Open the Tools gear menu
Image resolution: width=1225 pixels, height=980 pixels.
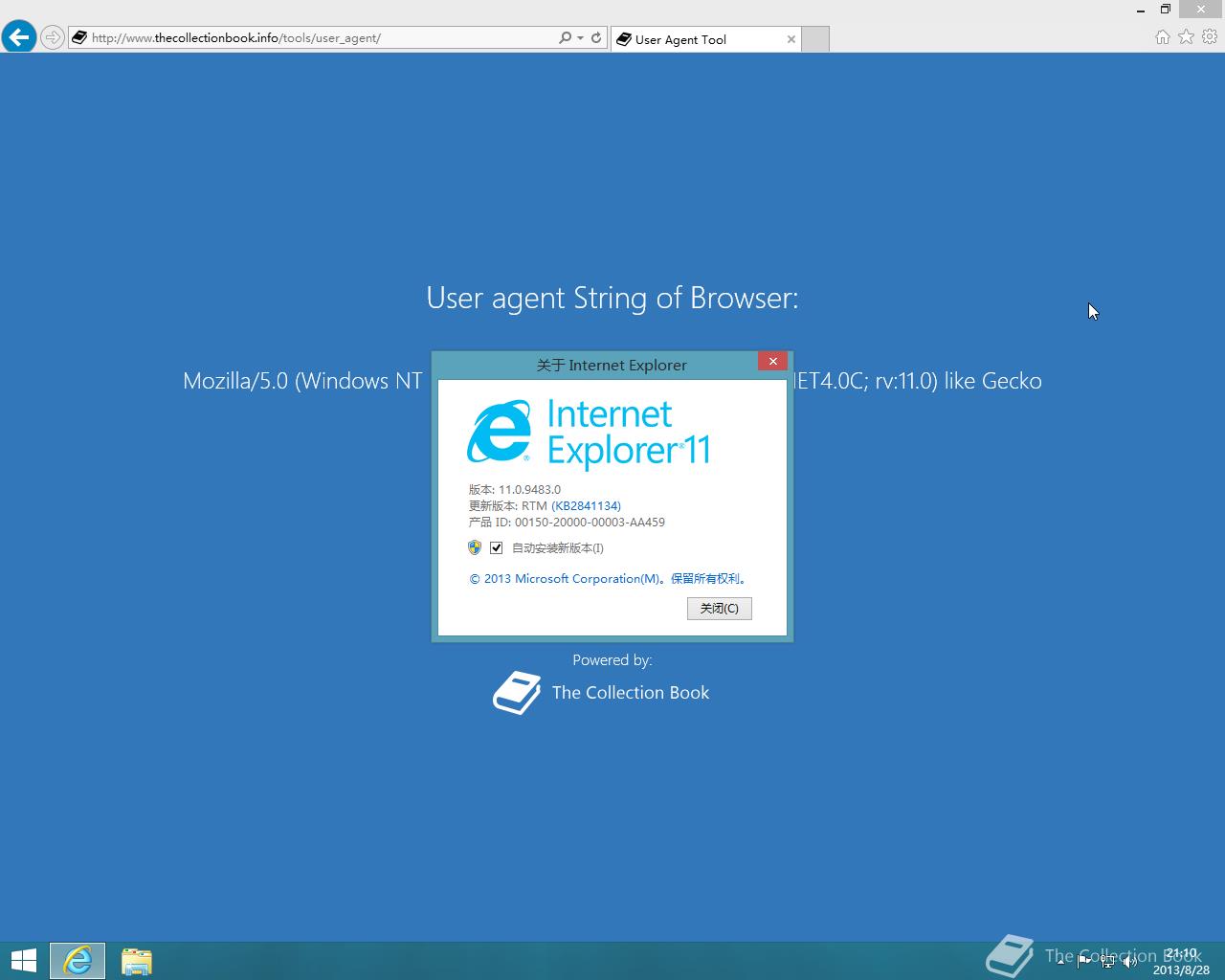coord(1210,37)
